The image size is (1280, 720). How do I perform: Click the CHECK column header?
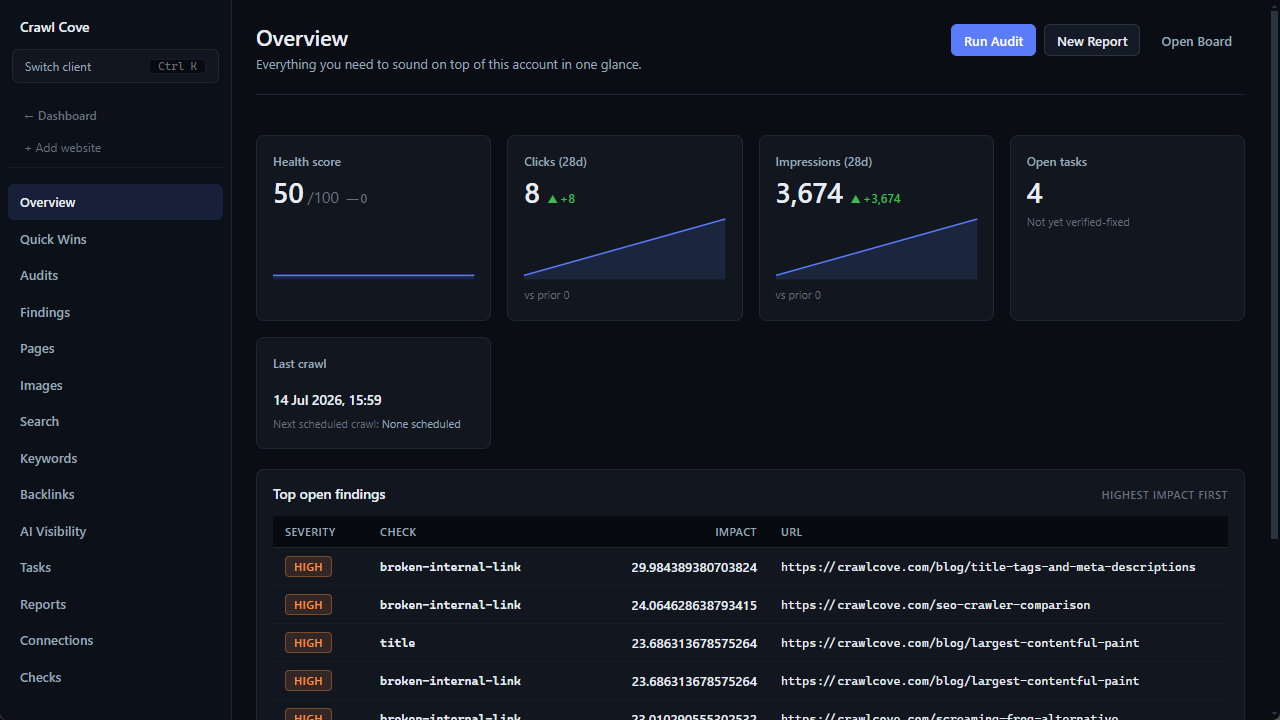click(398, 532)
